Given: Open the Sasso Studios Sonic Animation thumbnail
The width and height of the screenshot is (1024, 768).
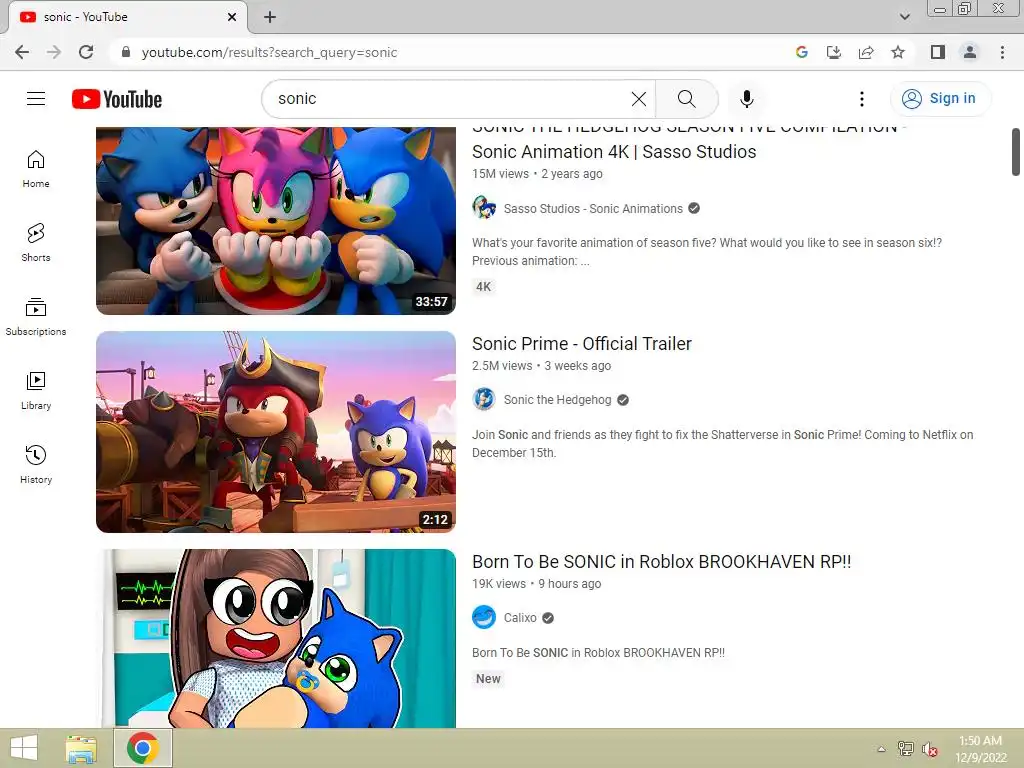Looking at the screenshot, I should 276,221.
